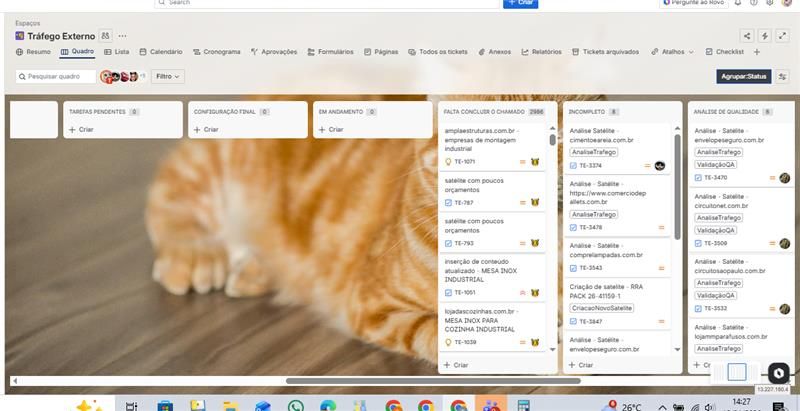This screenshot has height=411, width=800.
Task: Open the user profile avatar menu
Action: [786, 3]
